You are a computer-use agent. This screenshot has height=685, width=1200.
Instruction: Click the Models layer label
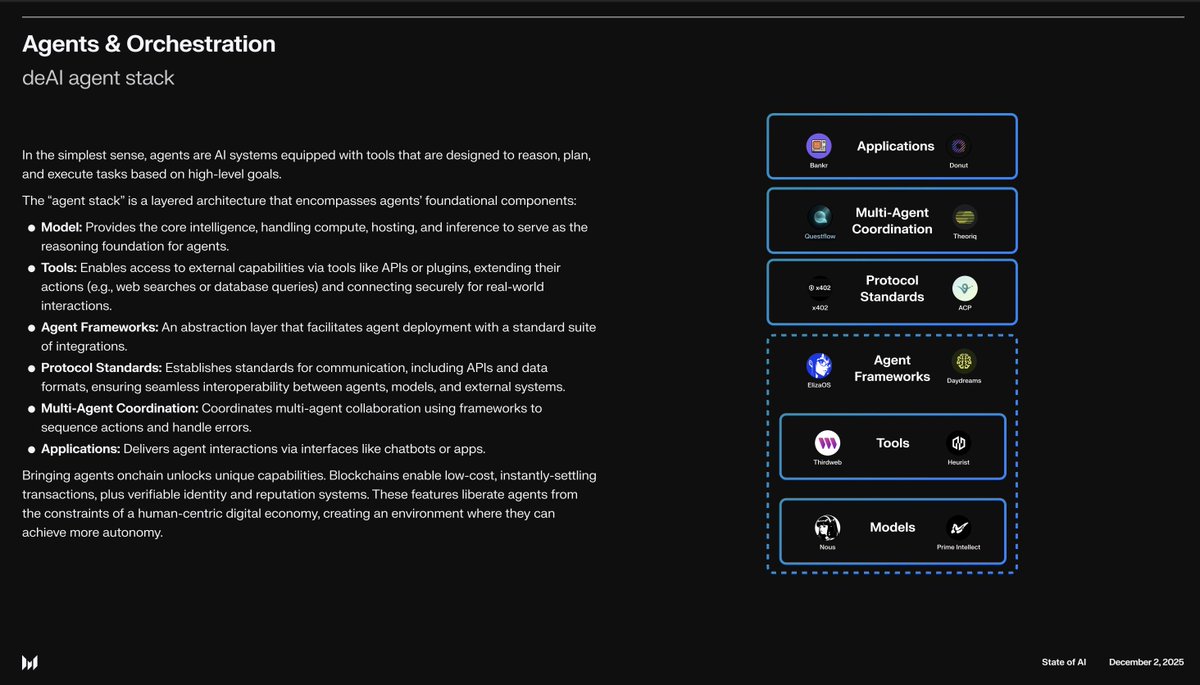point(892,527)
